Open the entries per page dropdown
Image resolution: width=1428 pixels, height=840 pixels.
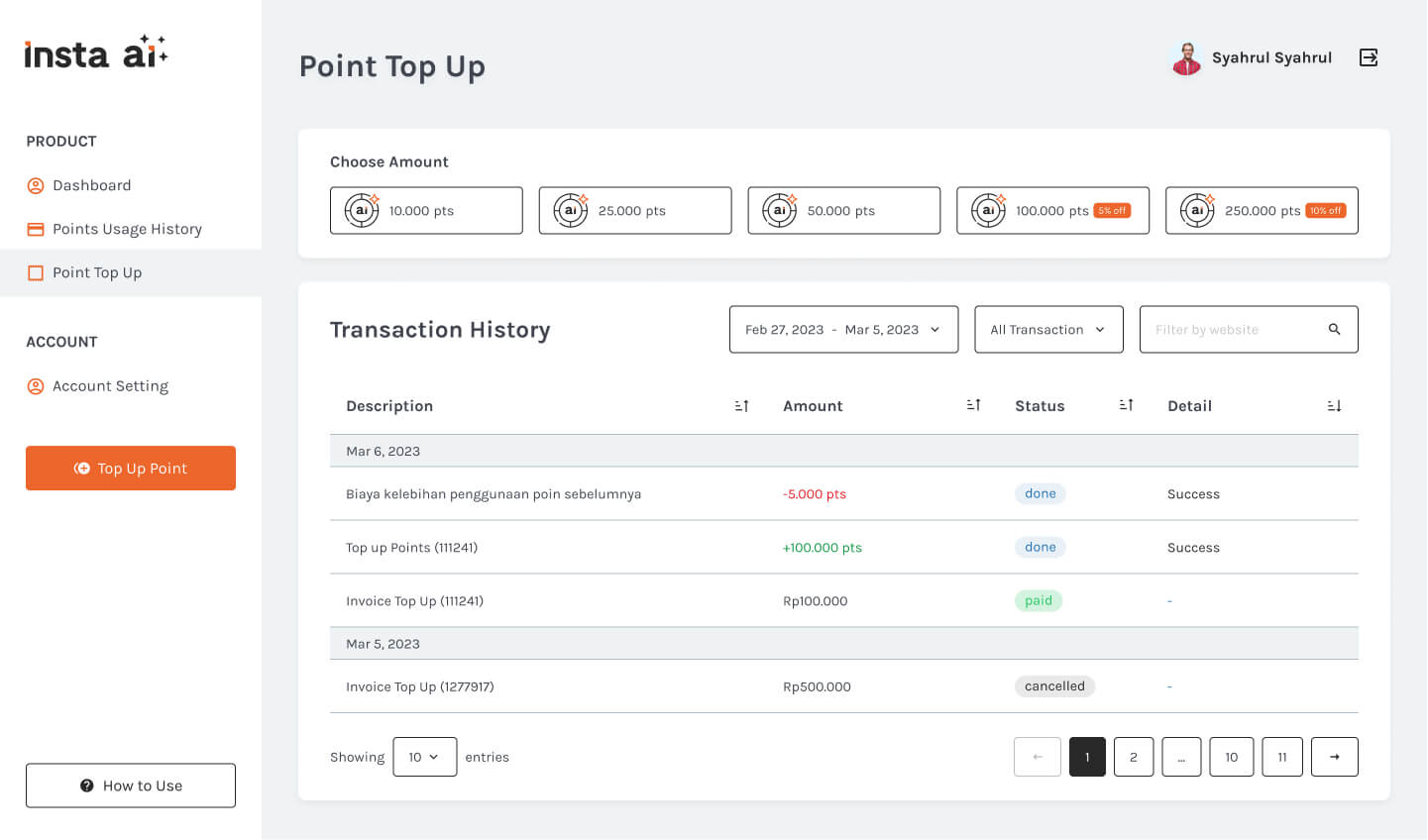[424, 757]
